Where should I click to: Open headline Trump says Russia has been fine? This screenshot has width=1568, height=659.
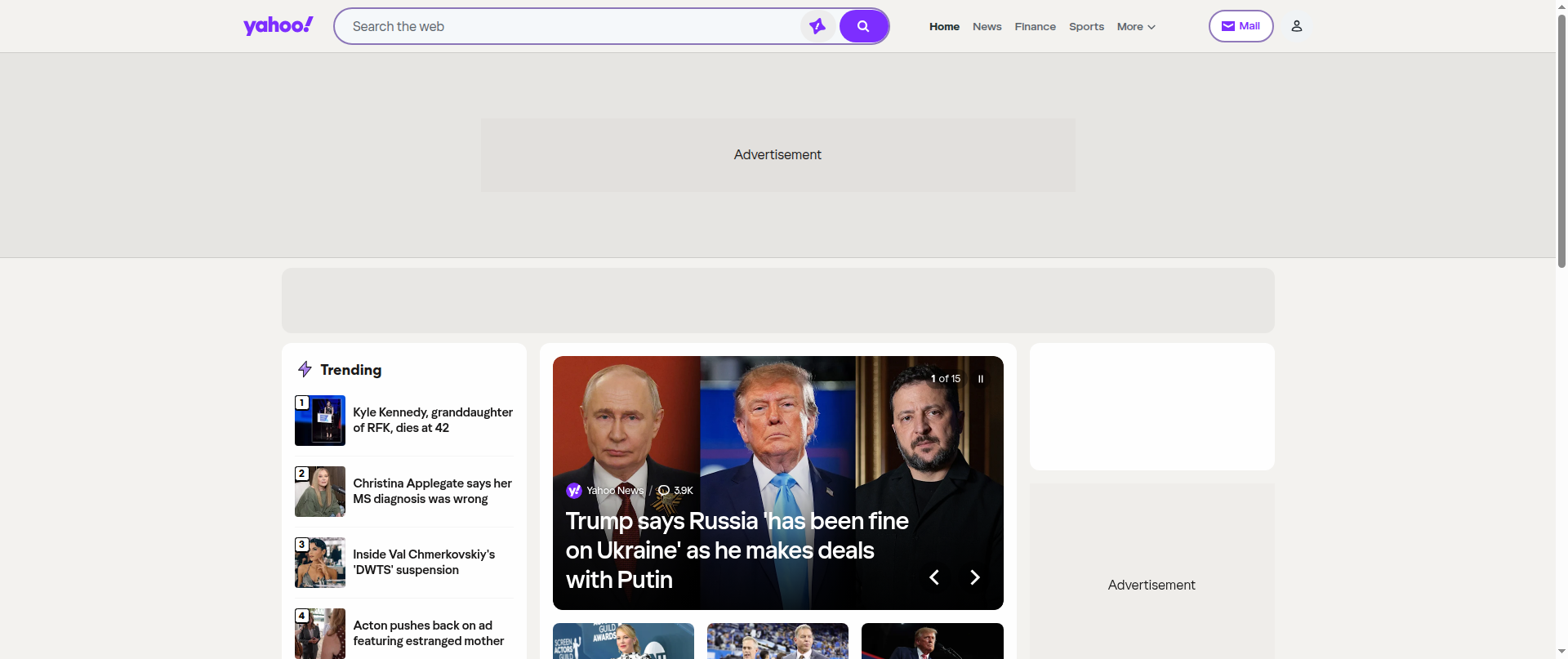coord(737,550)
